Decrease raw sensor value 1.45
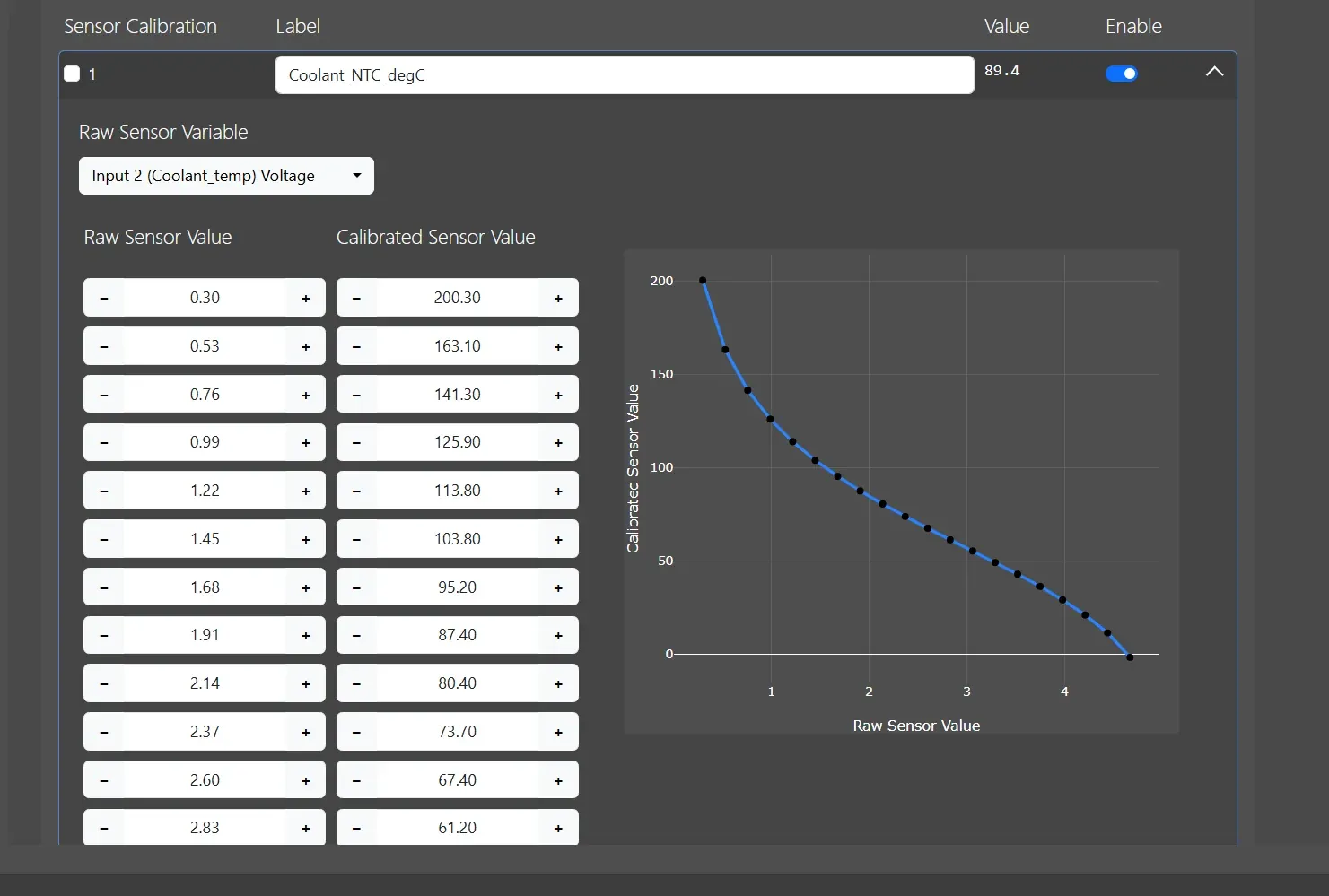 (x=104, y=539)
